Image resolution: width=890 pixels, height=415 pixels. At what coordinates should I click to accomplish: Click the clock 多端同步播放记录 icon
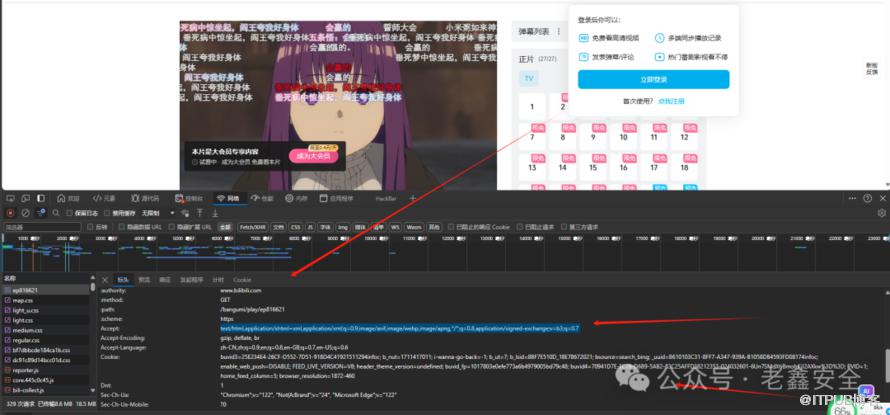pyautogui.click(x=660, y=38)
